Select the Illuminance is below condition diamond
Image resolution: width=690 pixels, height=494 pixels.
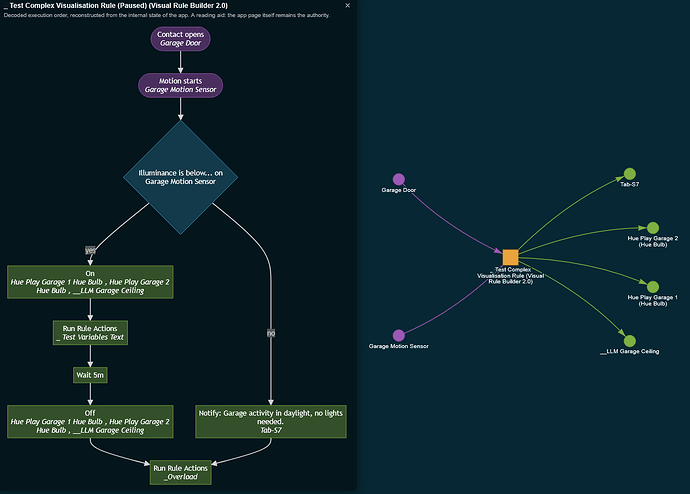click(x=180, y=177)
